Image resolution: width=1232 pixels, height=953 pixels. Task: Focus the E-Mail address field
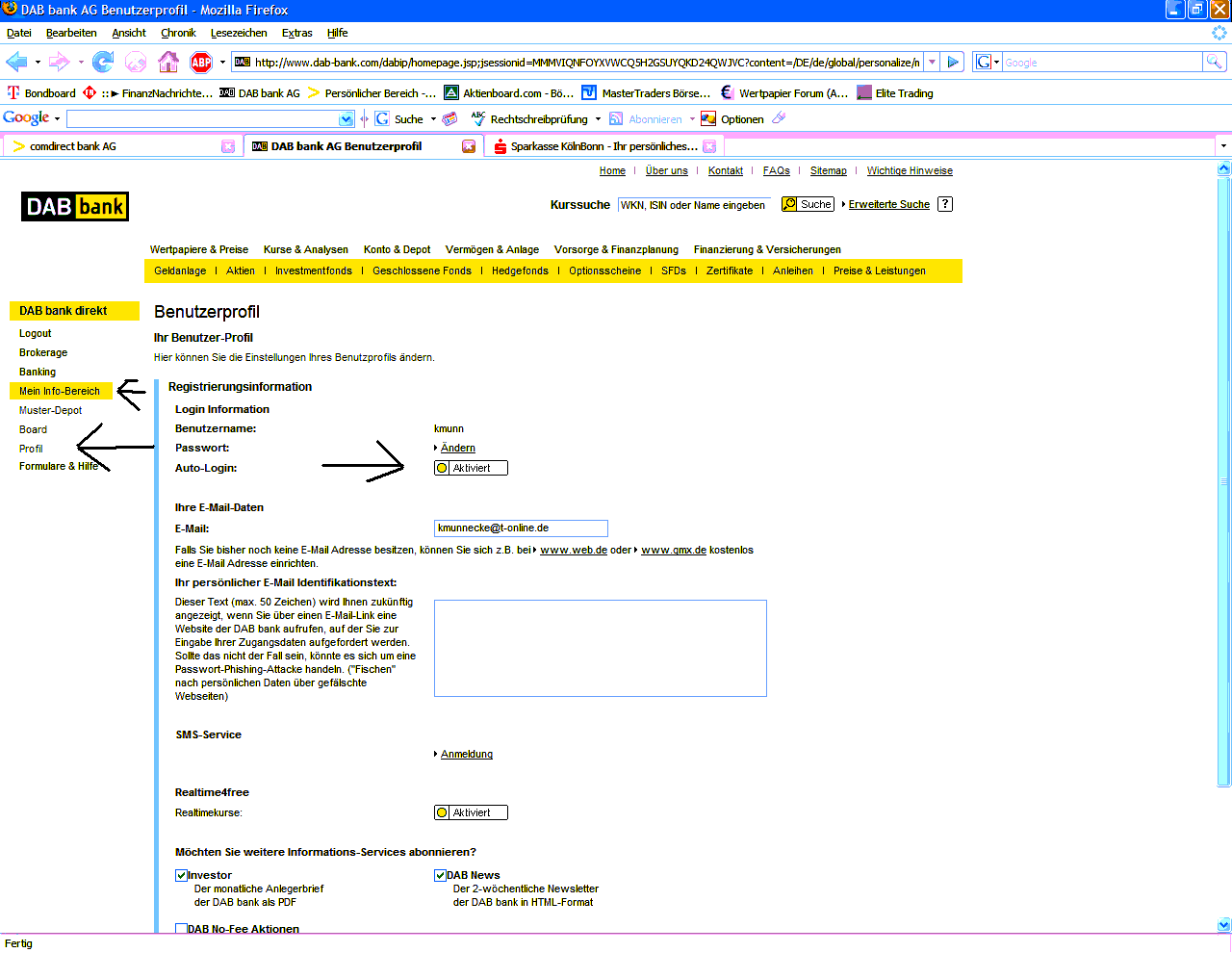point(521,528)
